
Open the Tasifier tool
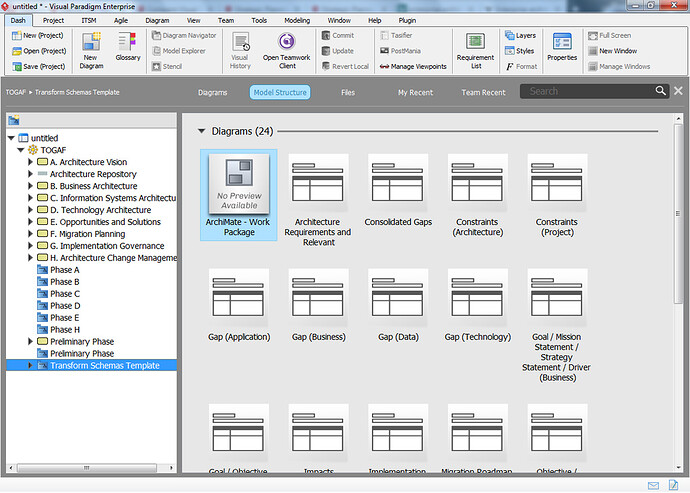pos(396,36)
